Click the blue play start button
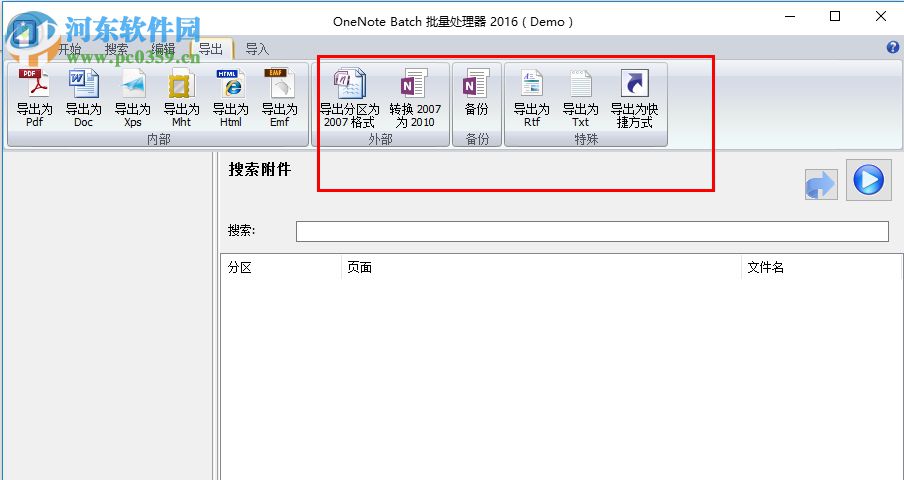Screen dimensions: 904x480 [868, 180]
